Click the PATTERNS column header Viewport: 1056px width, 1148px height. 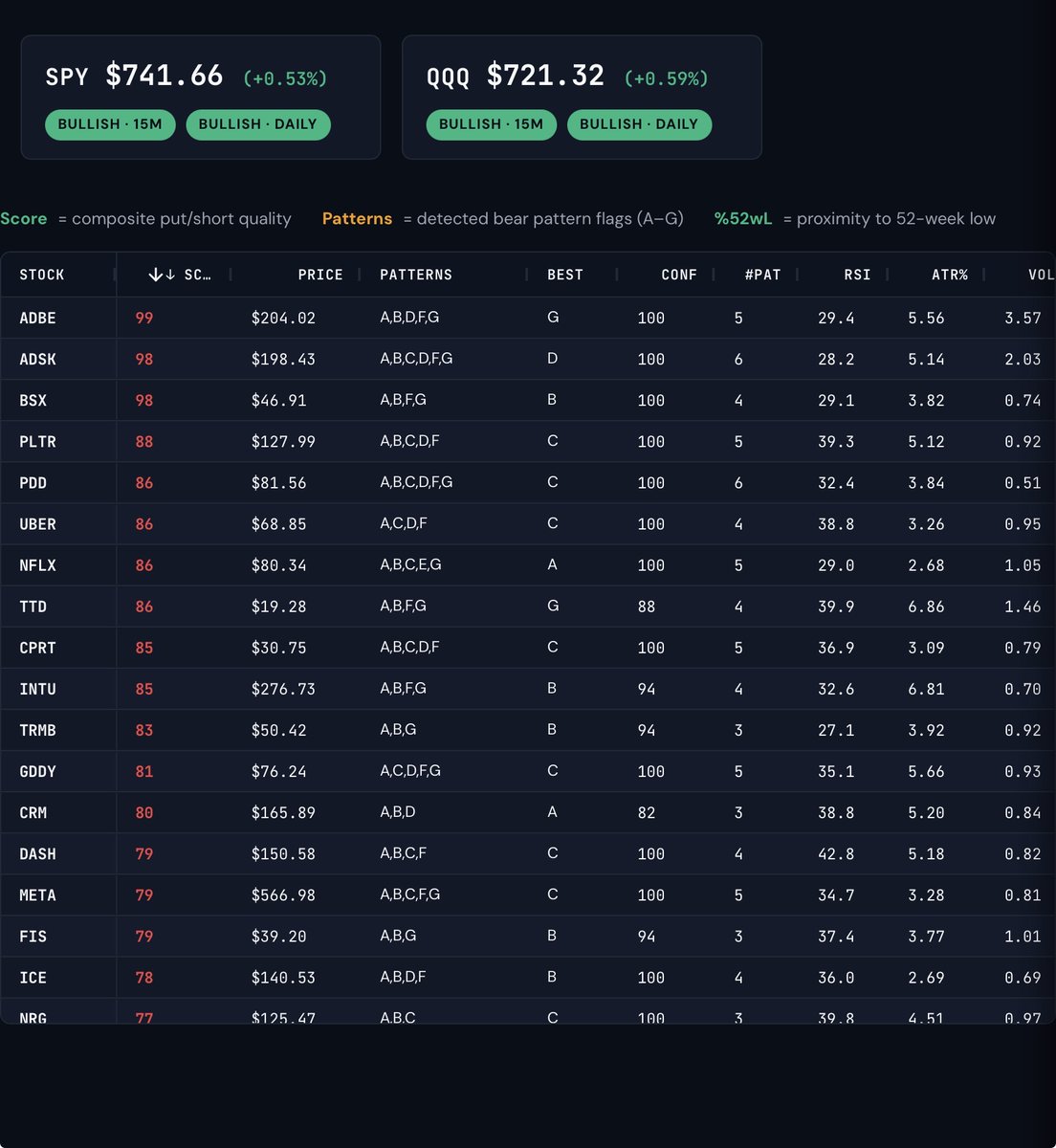416,275
